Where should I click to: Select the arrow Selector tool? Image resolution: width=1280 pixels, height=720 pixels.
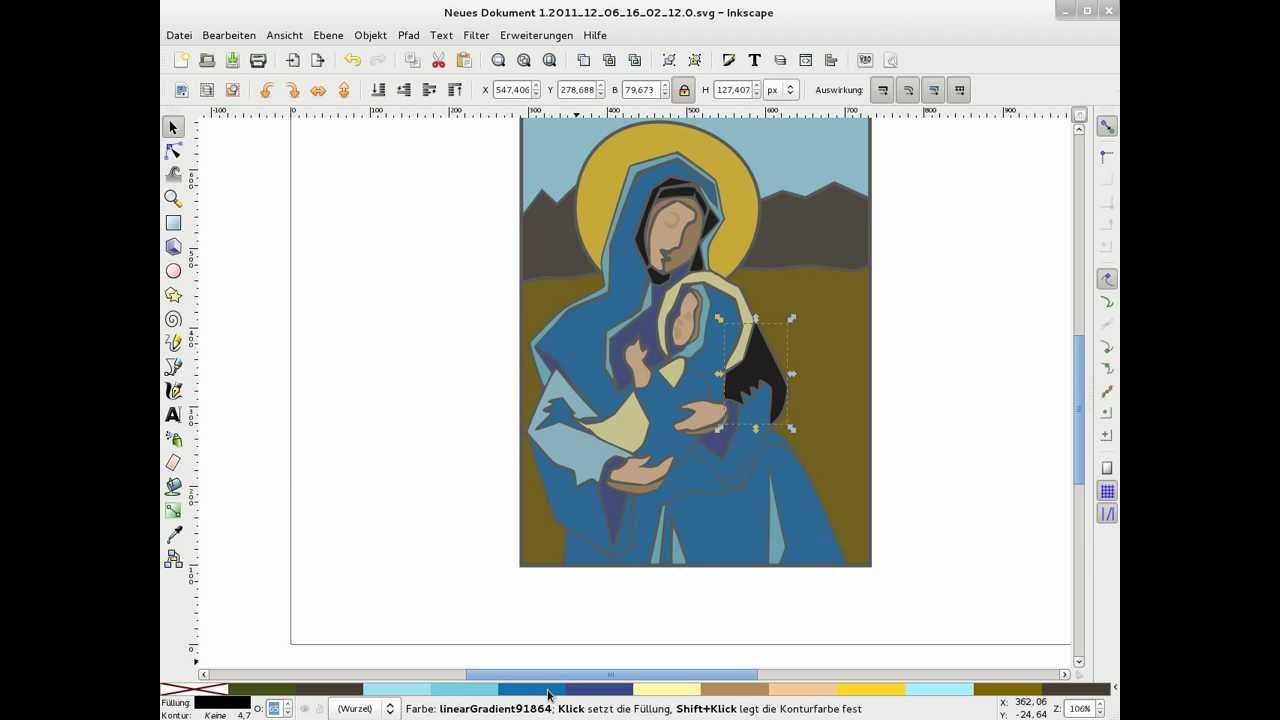point(173,127)
